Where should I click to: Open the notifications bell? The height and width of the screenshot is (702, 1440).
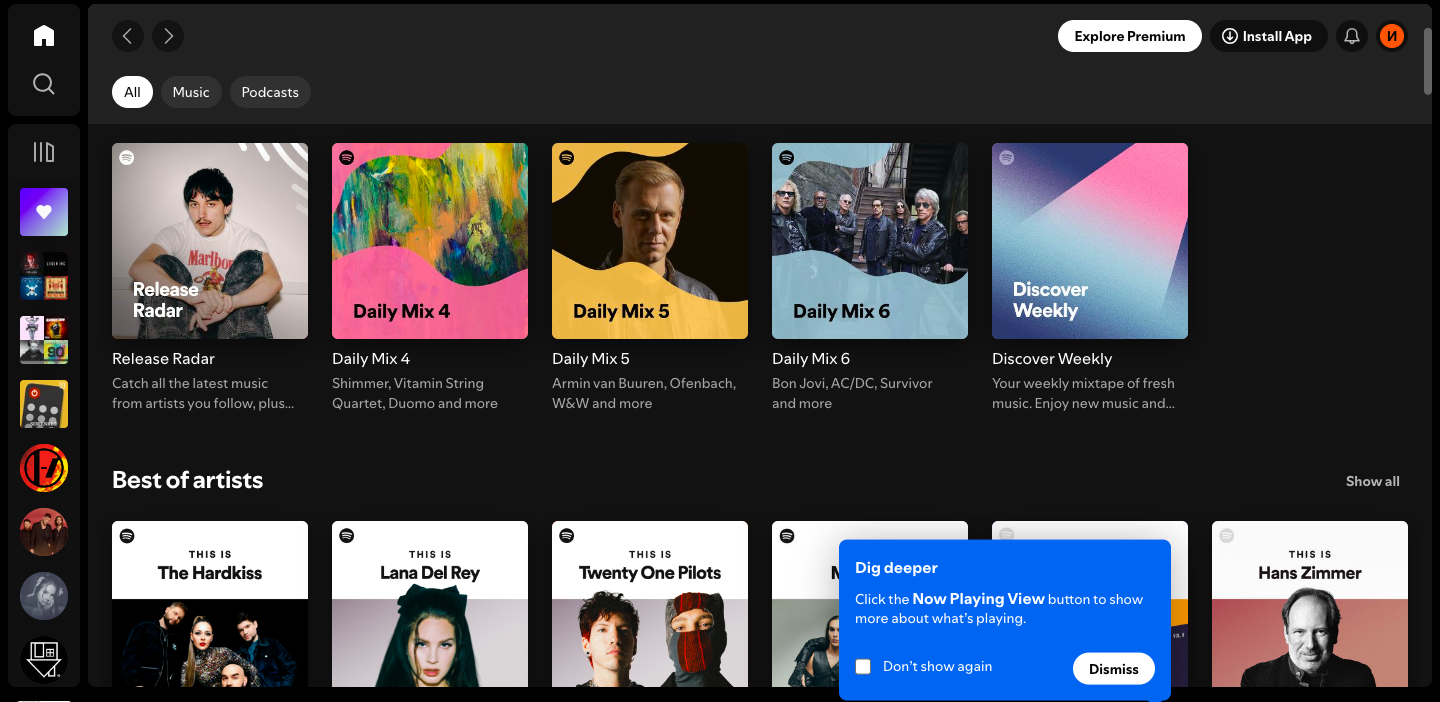coord(1352,36)
